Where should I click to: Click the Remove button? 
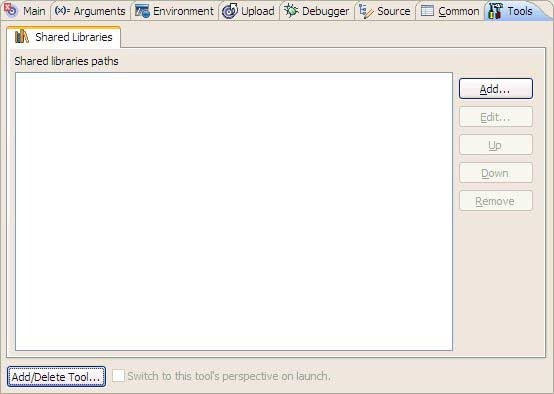(x=496, y=201)
